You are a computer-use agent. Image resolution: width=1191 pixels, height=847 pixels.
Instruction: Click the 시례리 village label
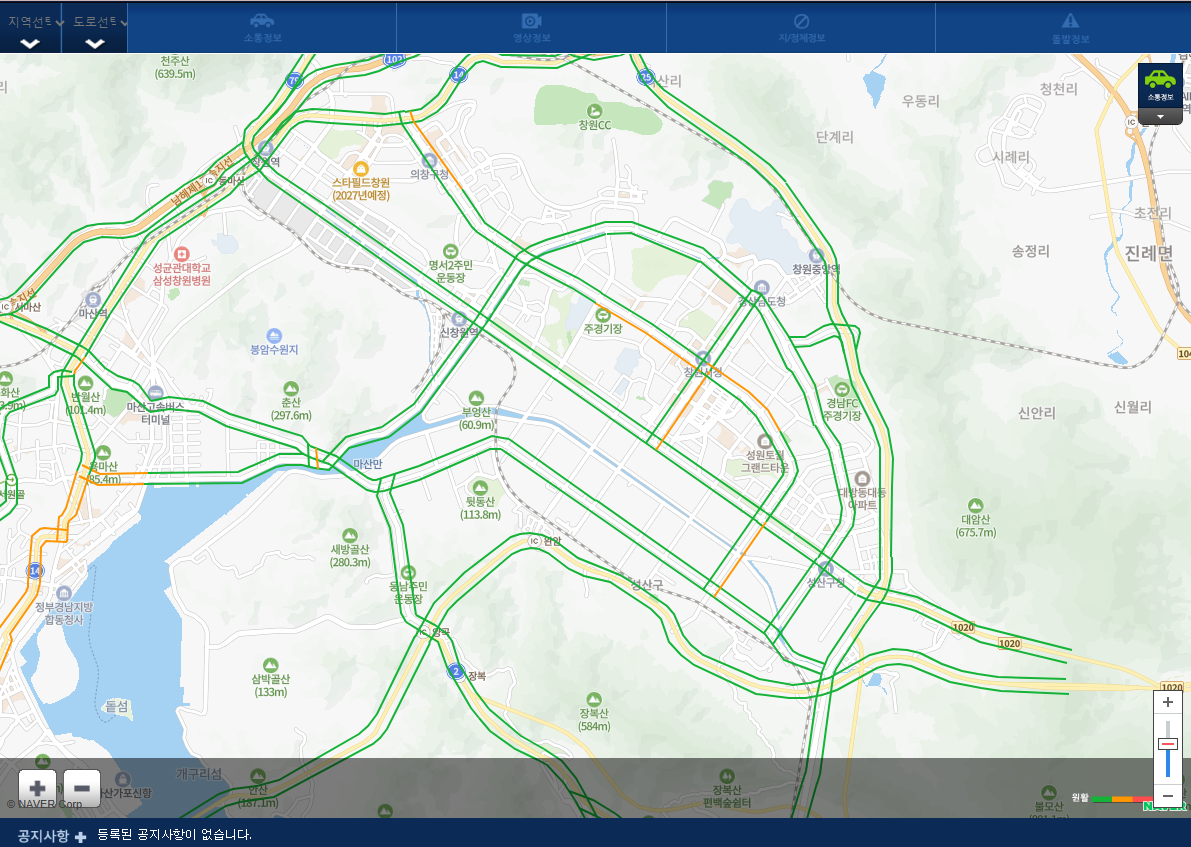coord(1011,157)
